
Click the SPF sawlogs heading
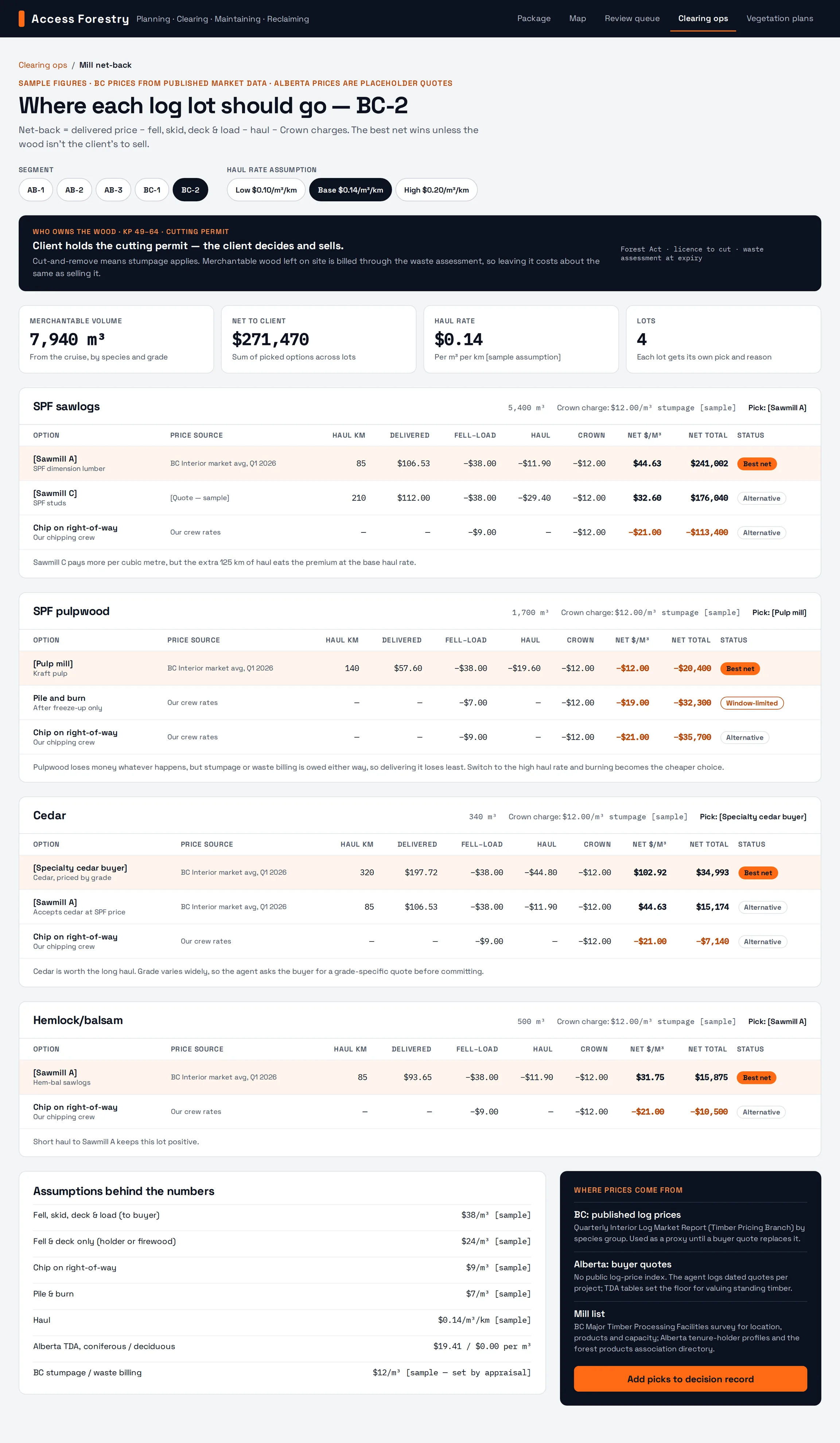click(66, 407)
